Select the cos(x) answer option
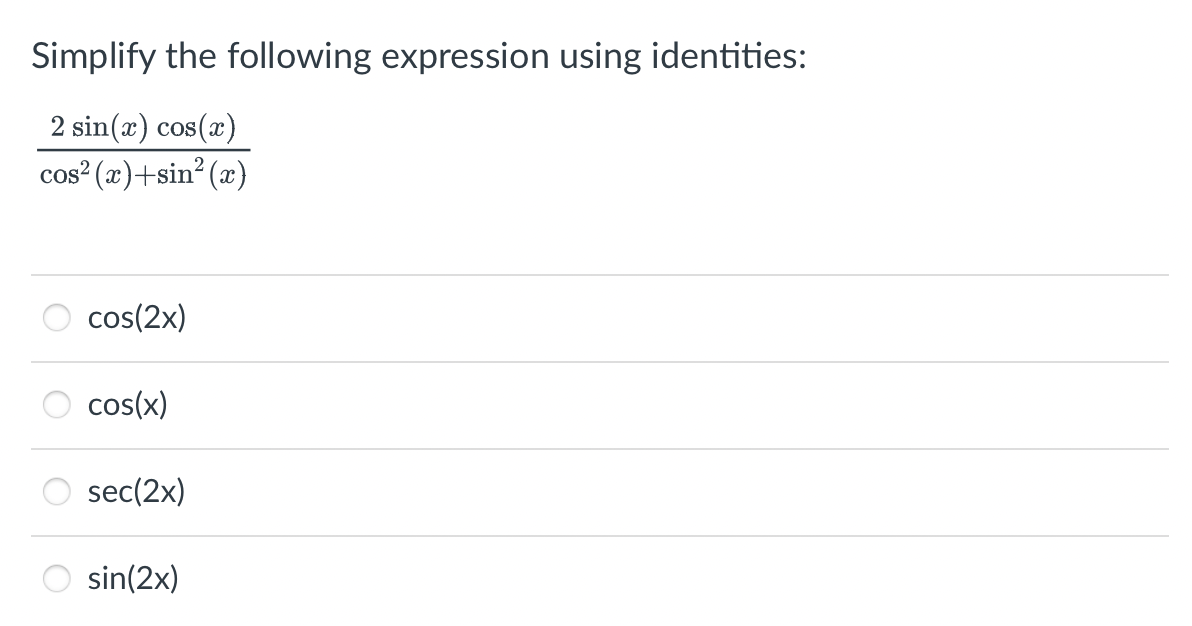This screenshot has width=1192, height=626. (57, 405)
